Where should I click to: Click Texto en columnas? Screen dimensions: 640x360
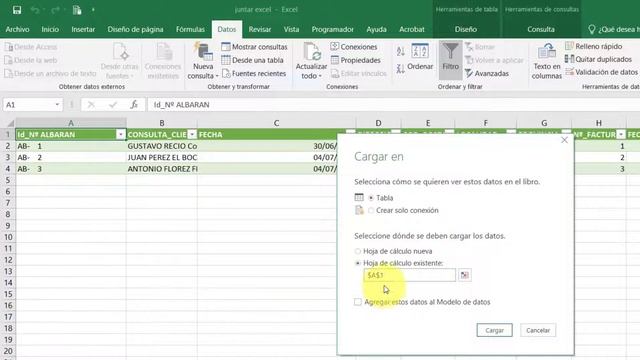pyautogui.click(x=547, y=61)
